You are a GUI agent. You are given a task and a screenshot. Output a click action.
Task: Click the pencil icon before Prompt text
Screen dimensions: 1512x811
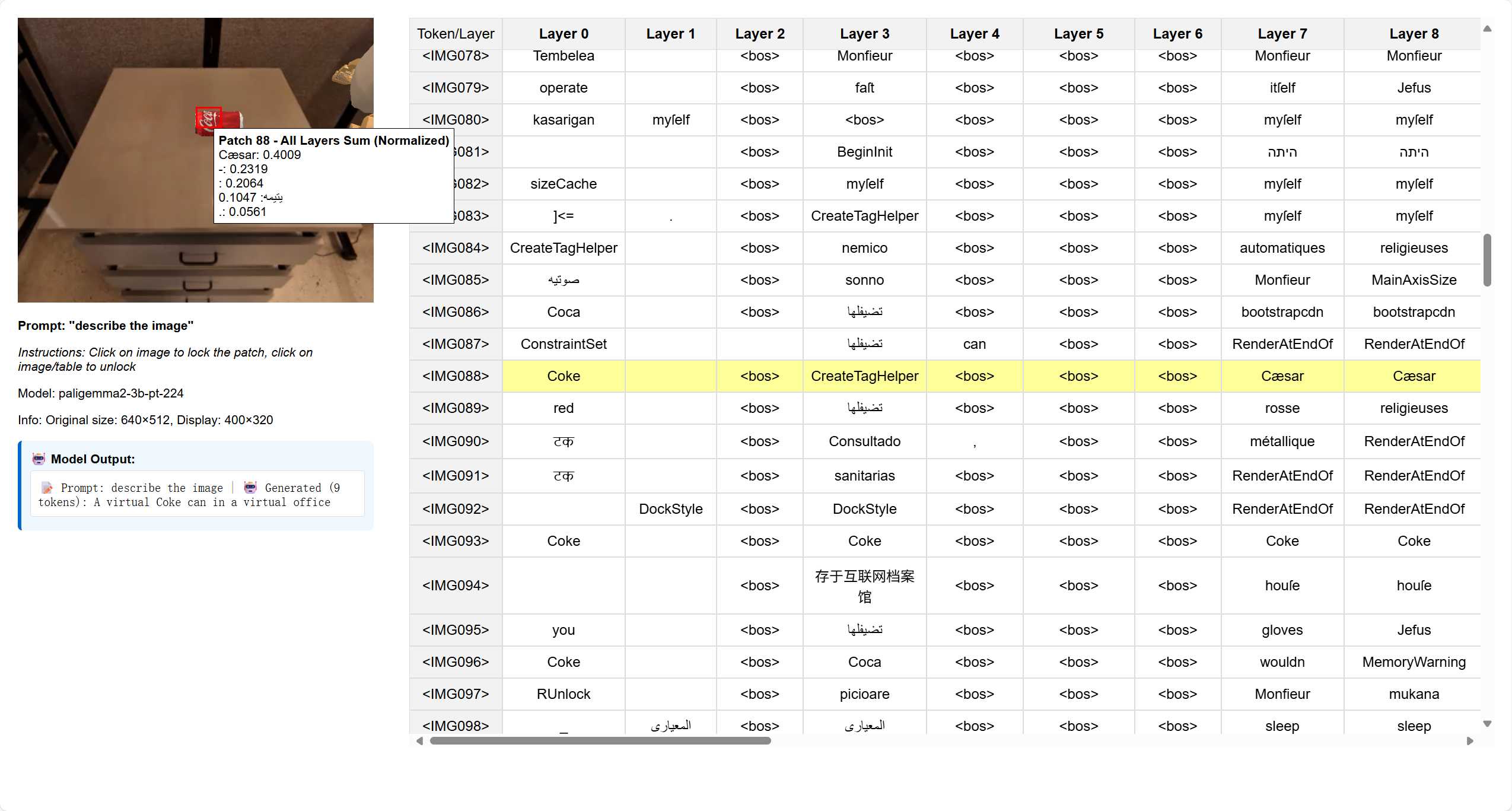pyautogui.click(x=47, y=488)
